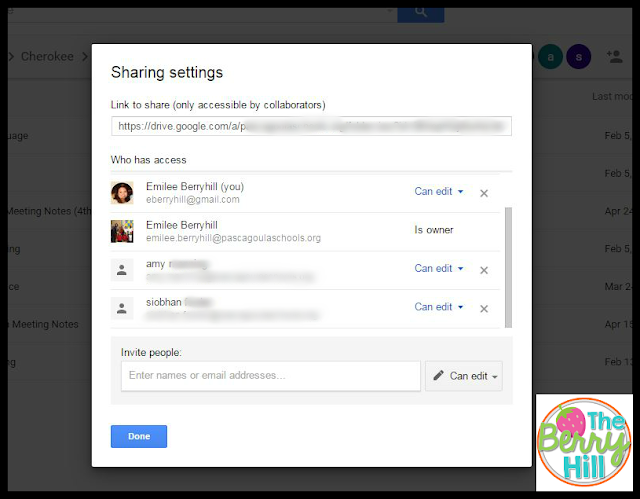Click the generic person icon beside amy
The width and height of the screenshot is (640, 499).
point(122,269)
